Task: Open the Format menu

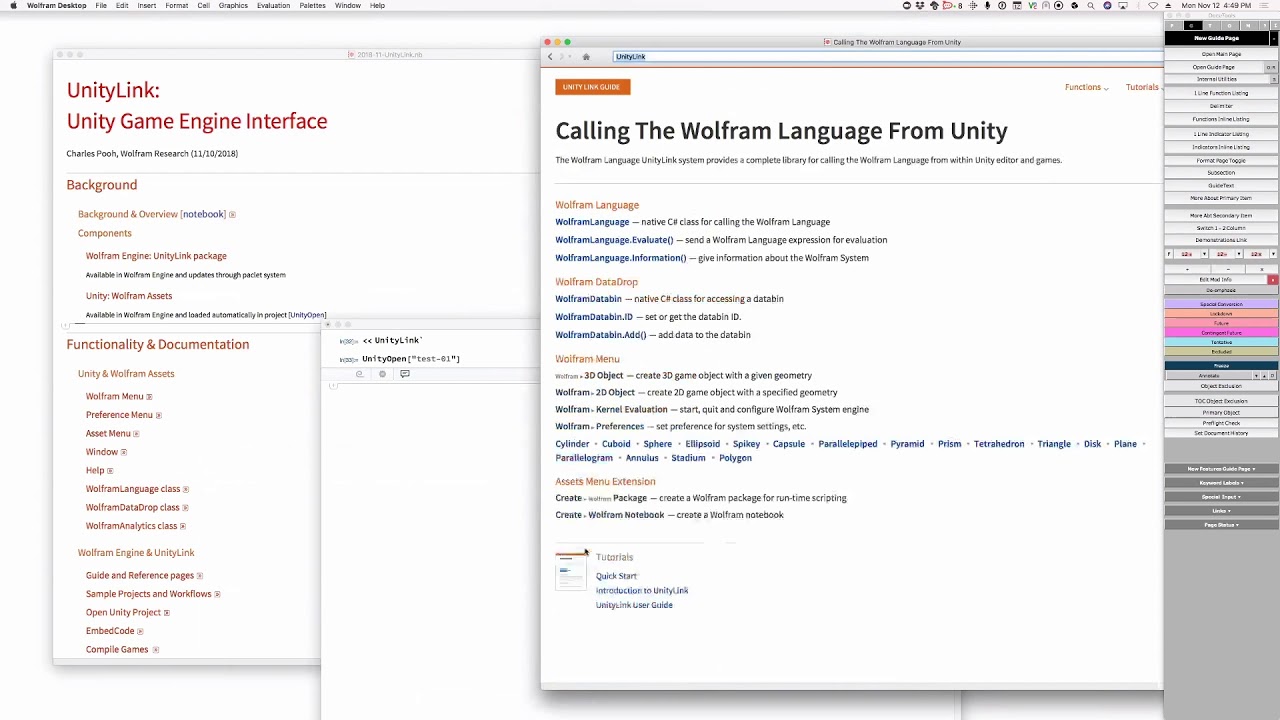Action: click(x=177, y=6)
